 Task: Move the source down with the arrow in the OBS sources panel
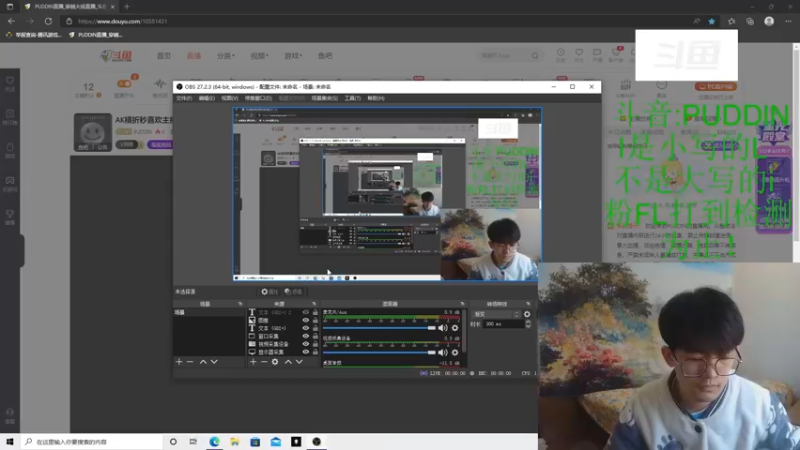coord(299,362)
